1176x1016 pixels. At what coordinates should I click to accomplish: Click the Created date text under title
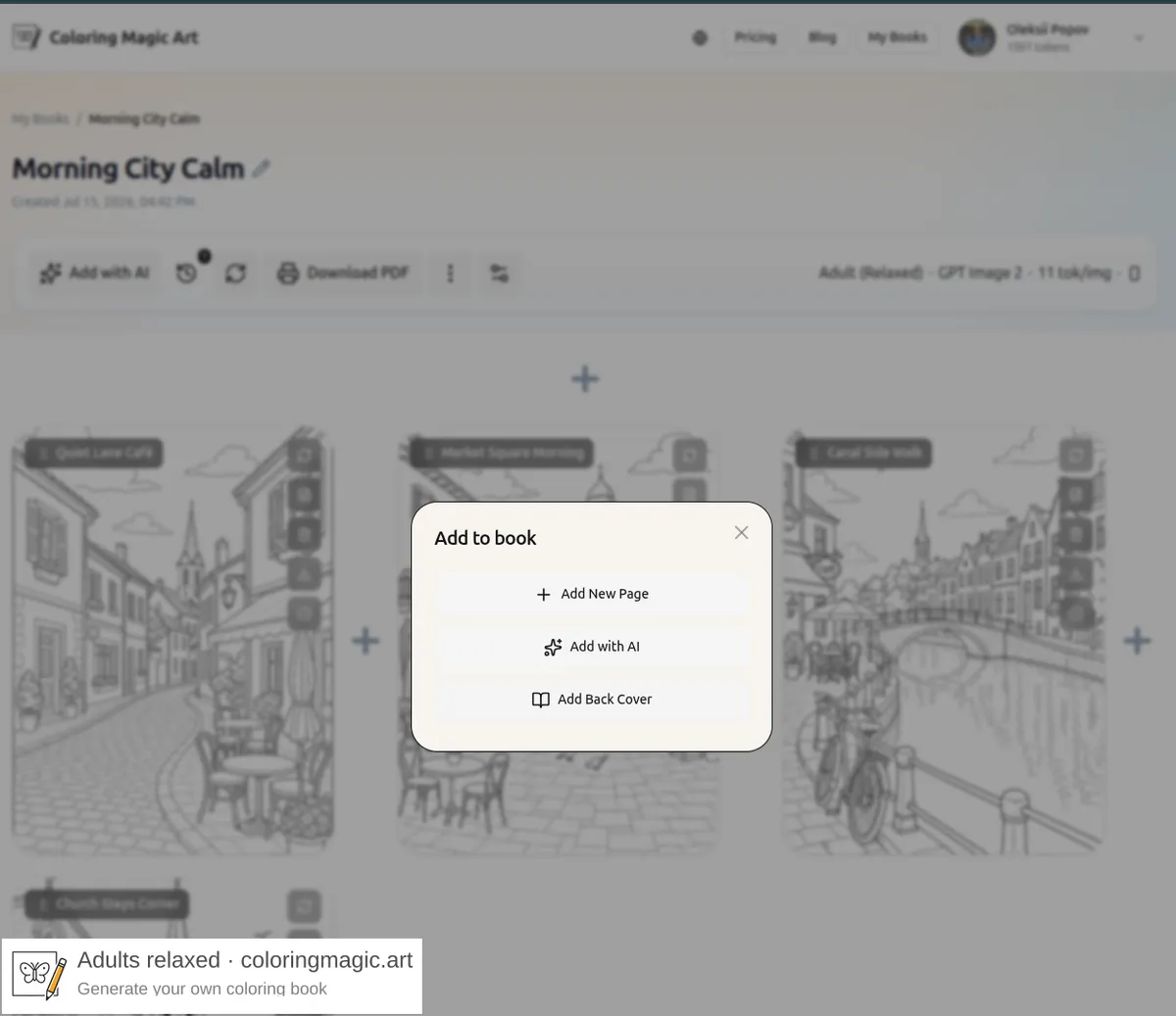click(x=103, y=202)
